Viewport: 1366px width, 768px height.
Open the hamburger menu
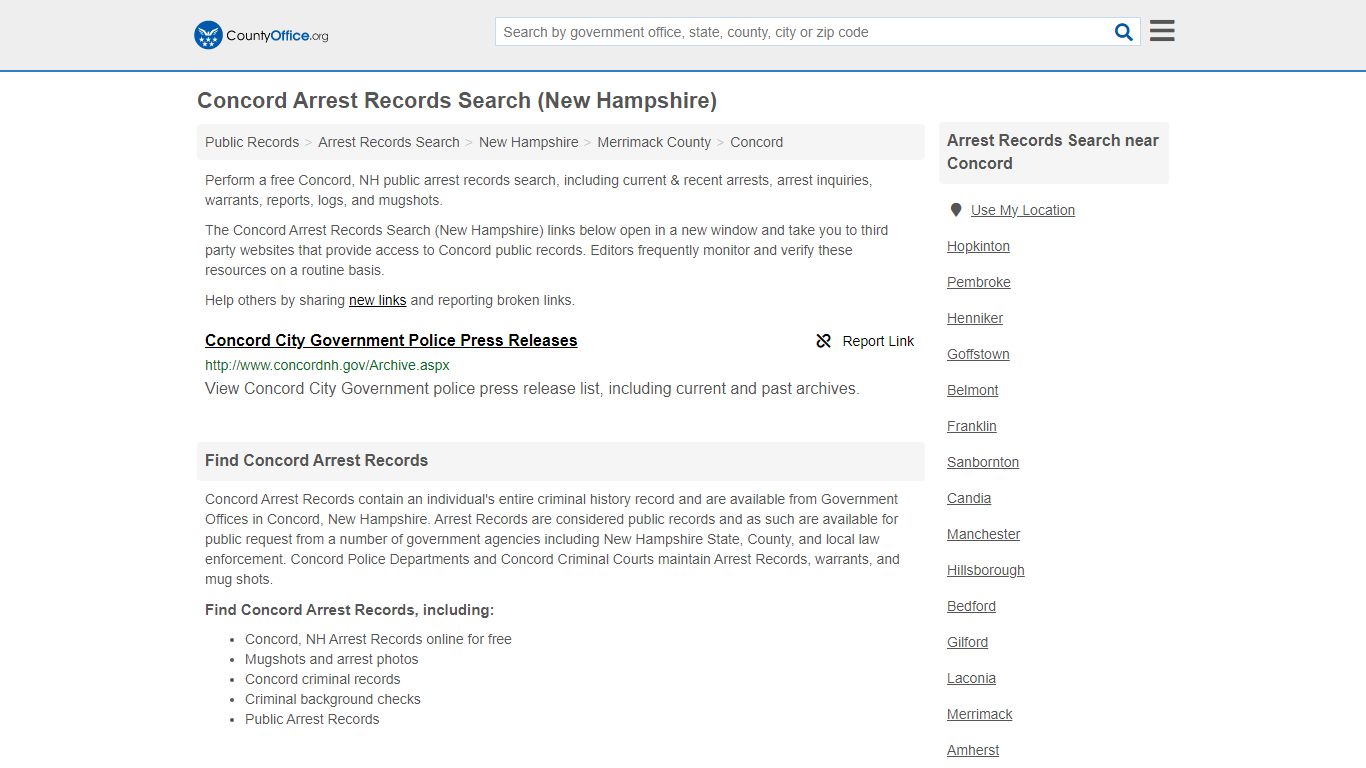pos(1162,31)
